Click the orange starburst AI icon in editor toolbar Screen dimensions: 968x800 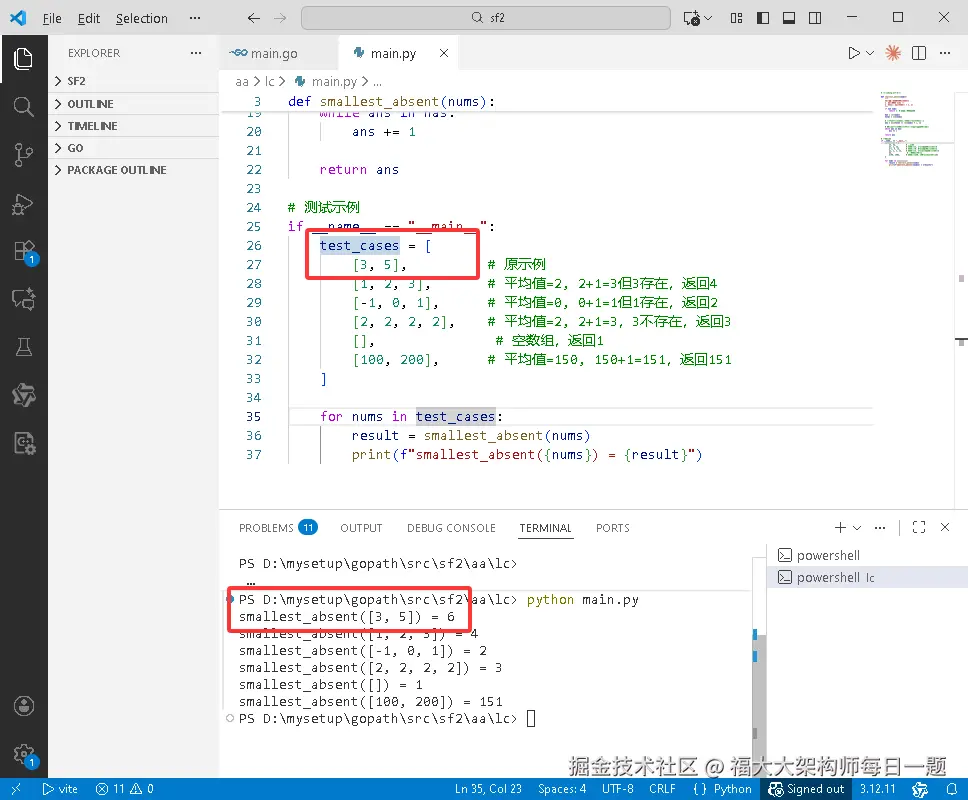[893, 53]
